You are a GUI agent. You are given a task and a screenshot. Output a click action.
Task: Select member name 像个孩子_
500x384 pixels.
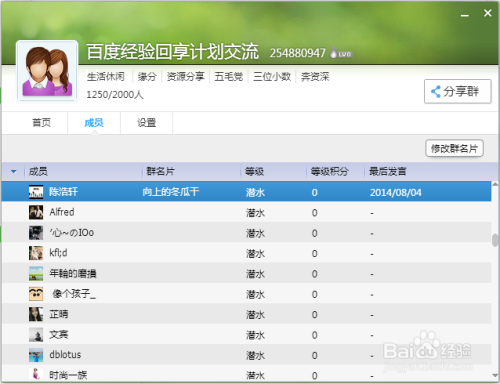pos(74,294)
